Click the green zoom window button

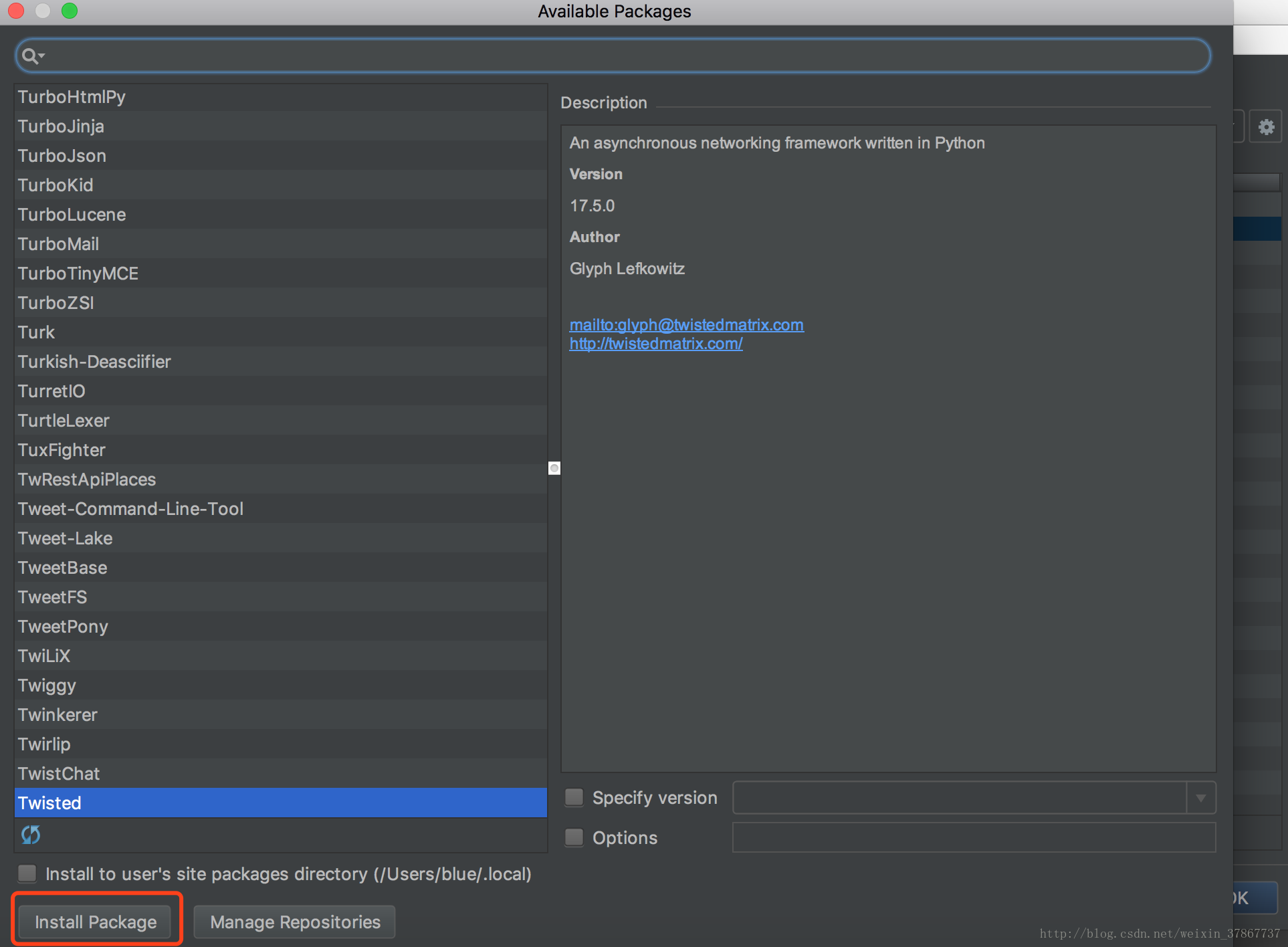(70, 11)
